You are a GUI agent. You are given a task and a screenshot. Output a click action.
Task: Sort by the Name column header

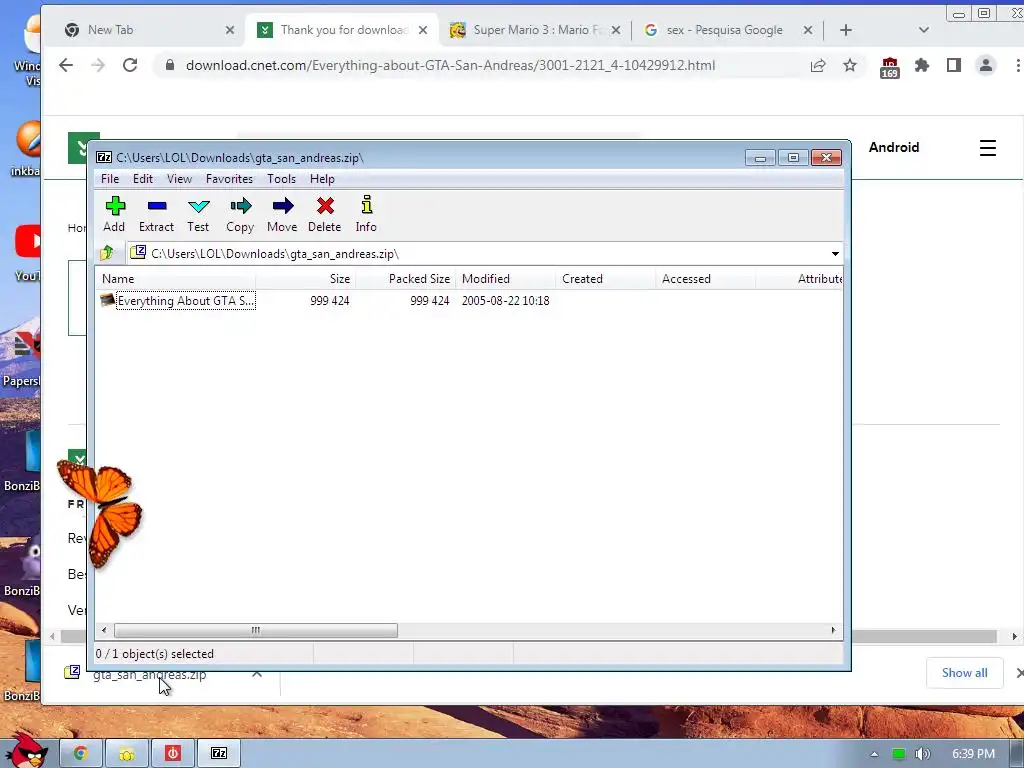pos(175,279)
